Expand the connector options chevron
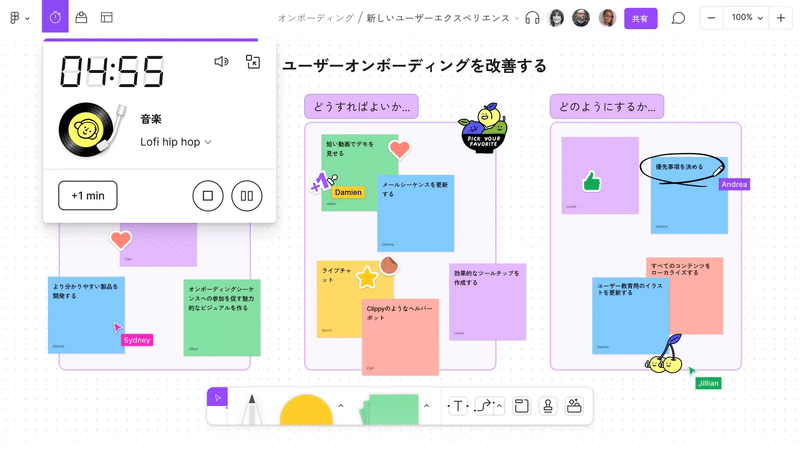Image resolution: width=800 pixels, height=449 pixels. click(x=499, y=406)
